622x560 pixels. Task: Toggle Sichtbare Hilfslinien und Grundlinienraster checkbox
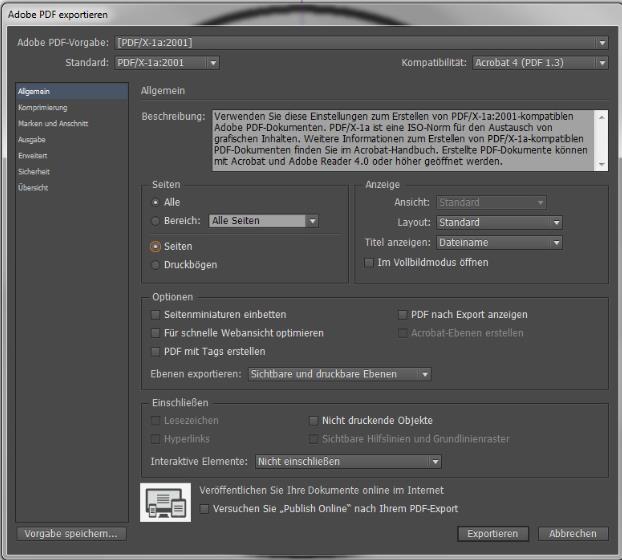pos(313,439)
